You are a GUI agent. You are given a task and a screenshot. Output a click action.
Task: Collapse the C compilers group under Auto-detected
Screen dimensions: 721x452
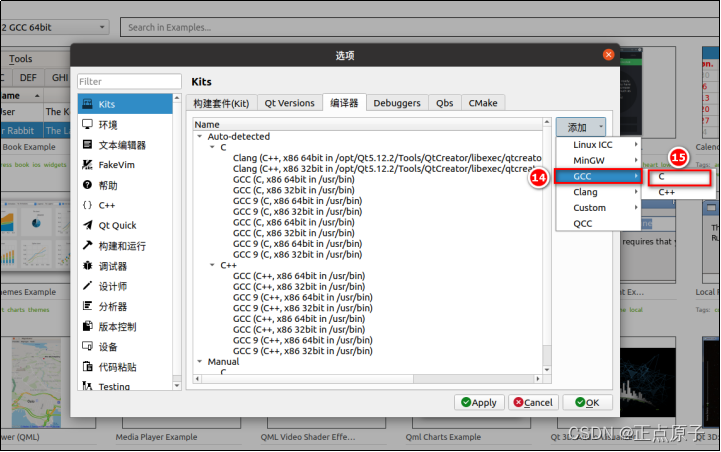point(212,147)
